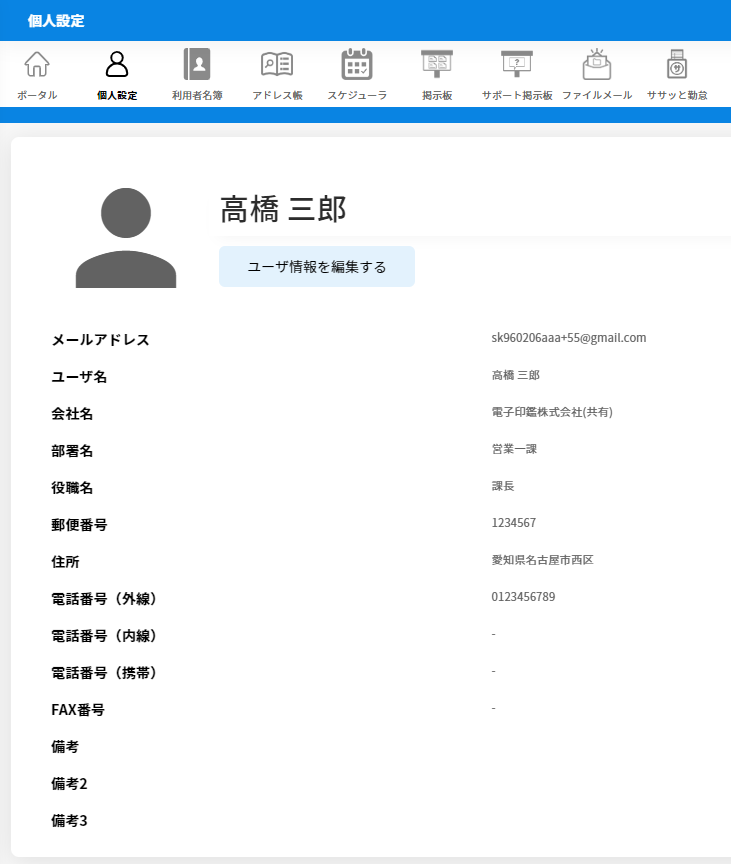Click the 課長 position value
Image resolution: width=731 pixels, height=864 pixels.
click(x=503, y=486)
